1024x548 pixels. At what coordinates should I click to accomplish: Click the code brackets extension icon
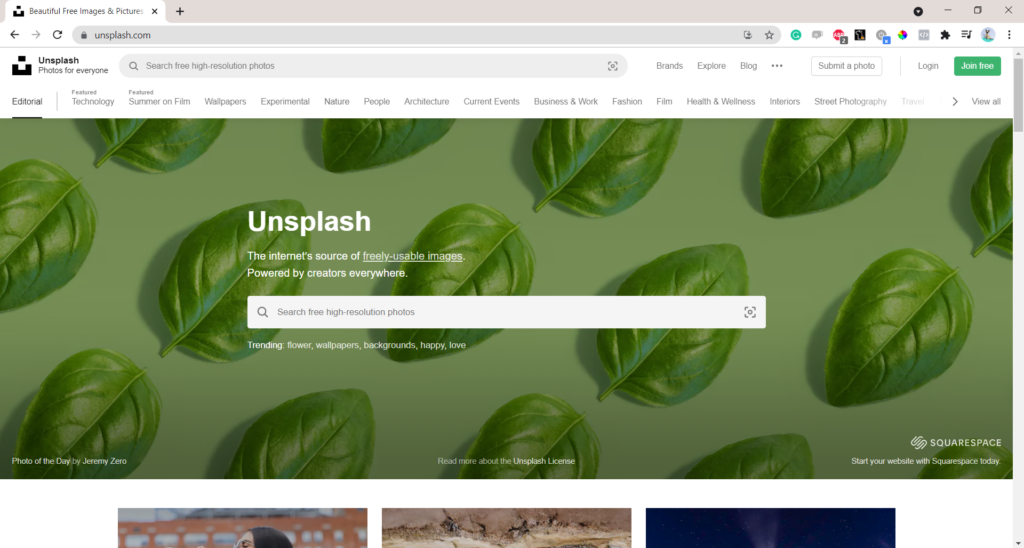(923, 35)
